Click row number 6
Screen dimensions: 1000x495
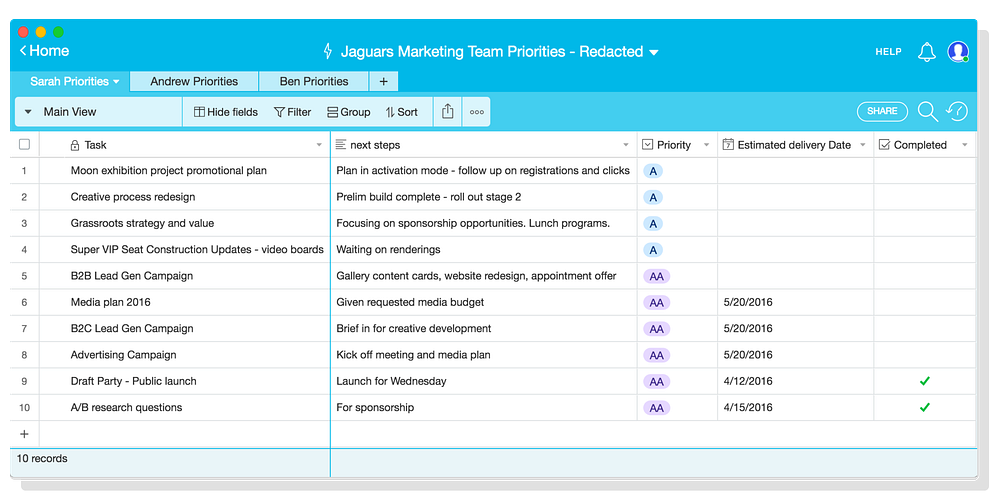24,302
